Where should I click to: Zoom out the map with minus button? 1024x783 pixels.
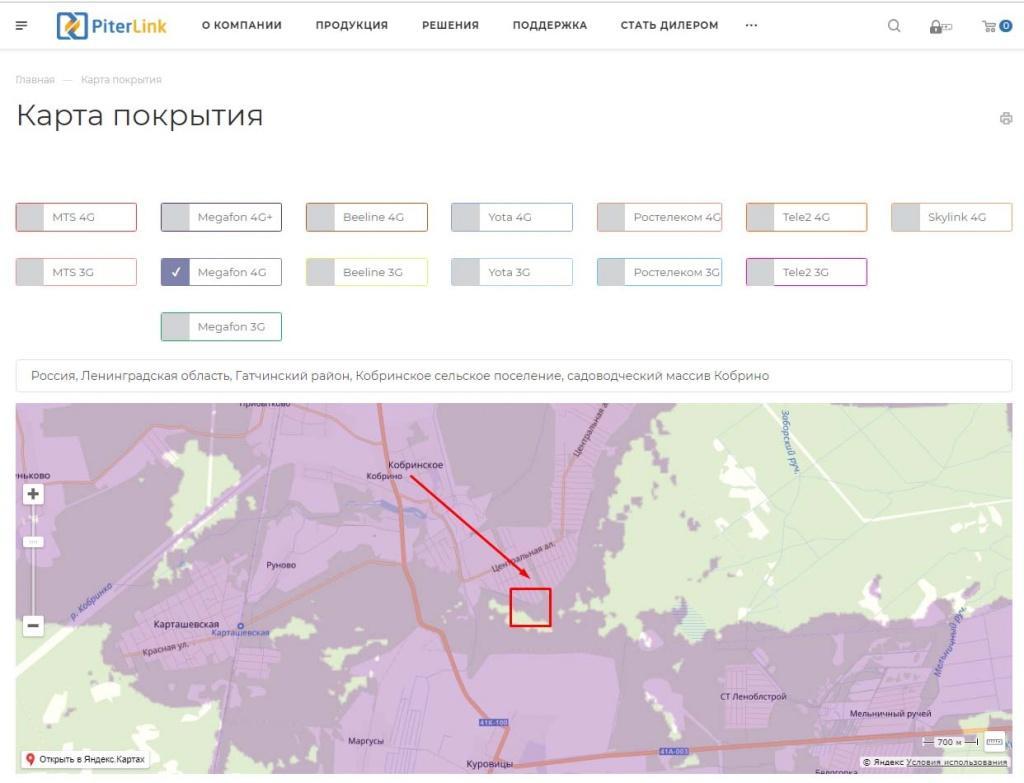tap(33, 626)
